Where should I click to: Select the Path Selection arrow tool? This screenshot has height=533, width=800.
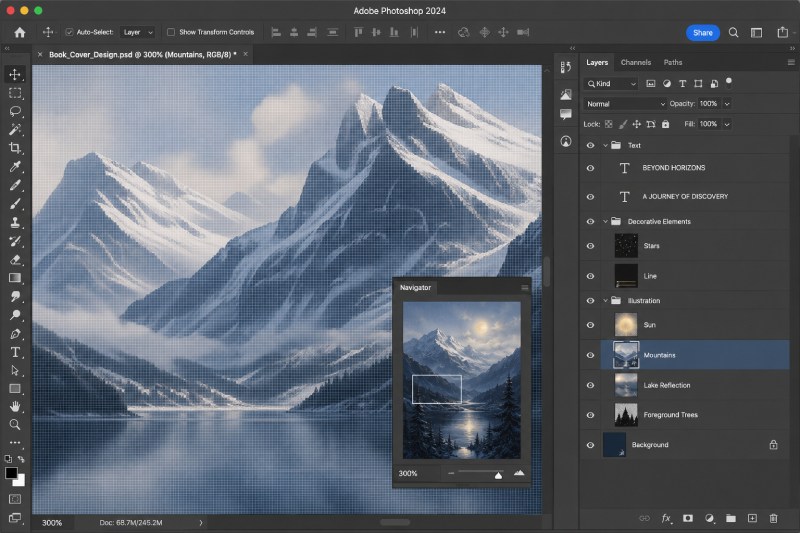click(x=15, y=370)
